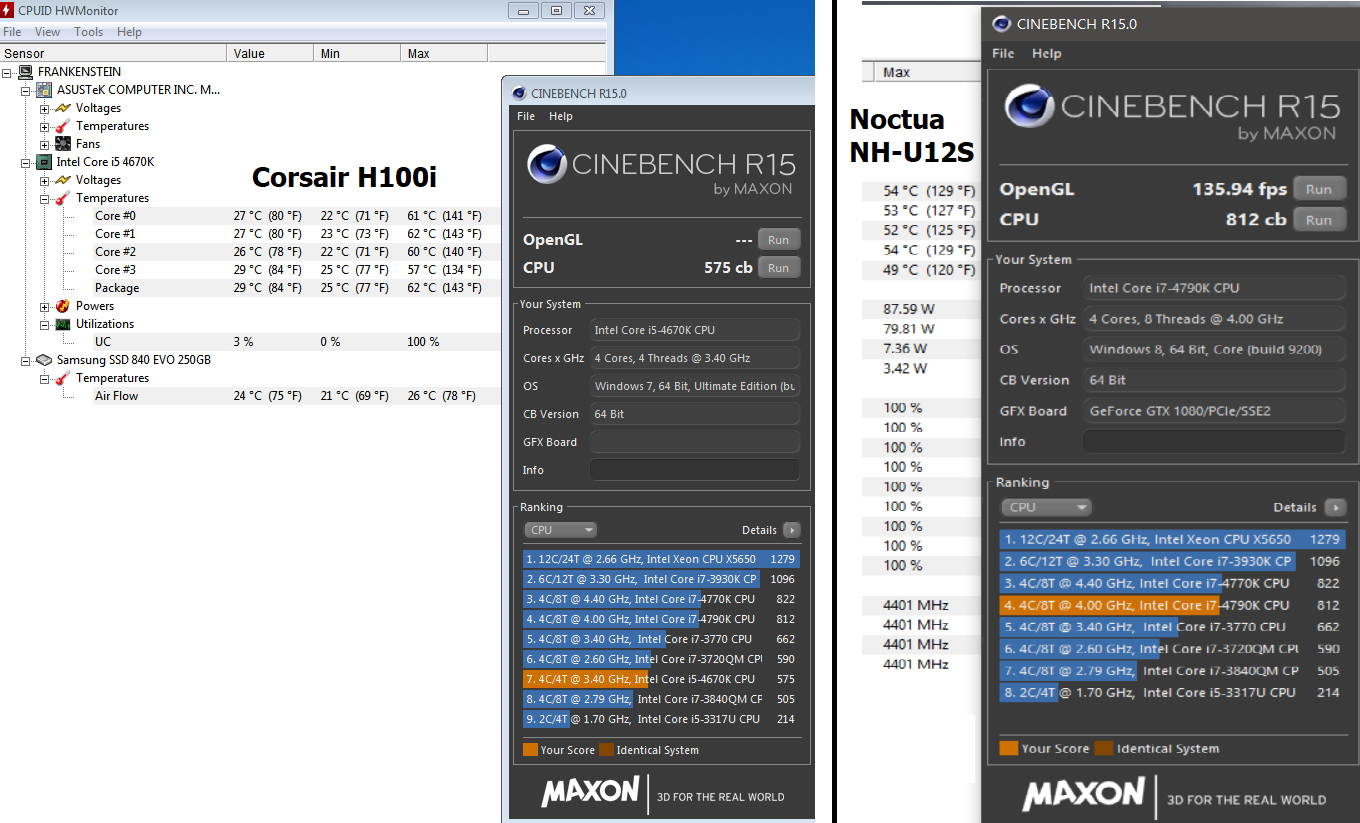
Task: Click the Info field in right Cinebench
Action: tap(1214, 441)
